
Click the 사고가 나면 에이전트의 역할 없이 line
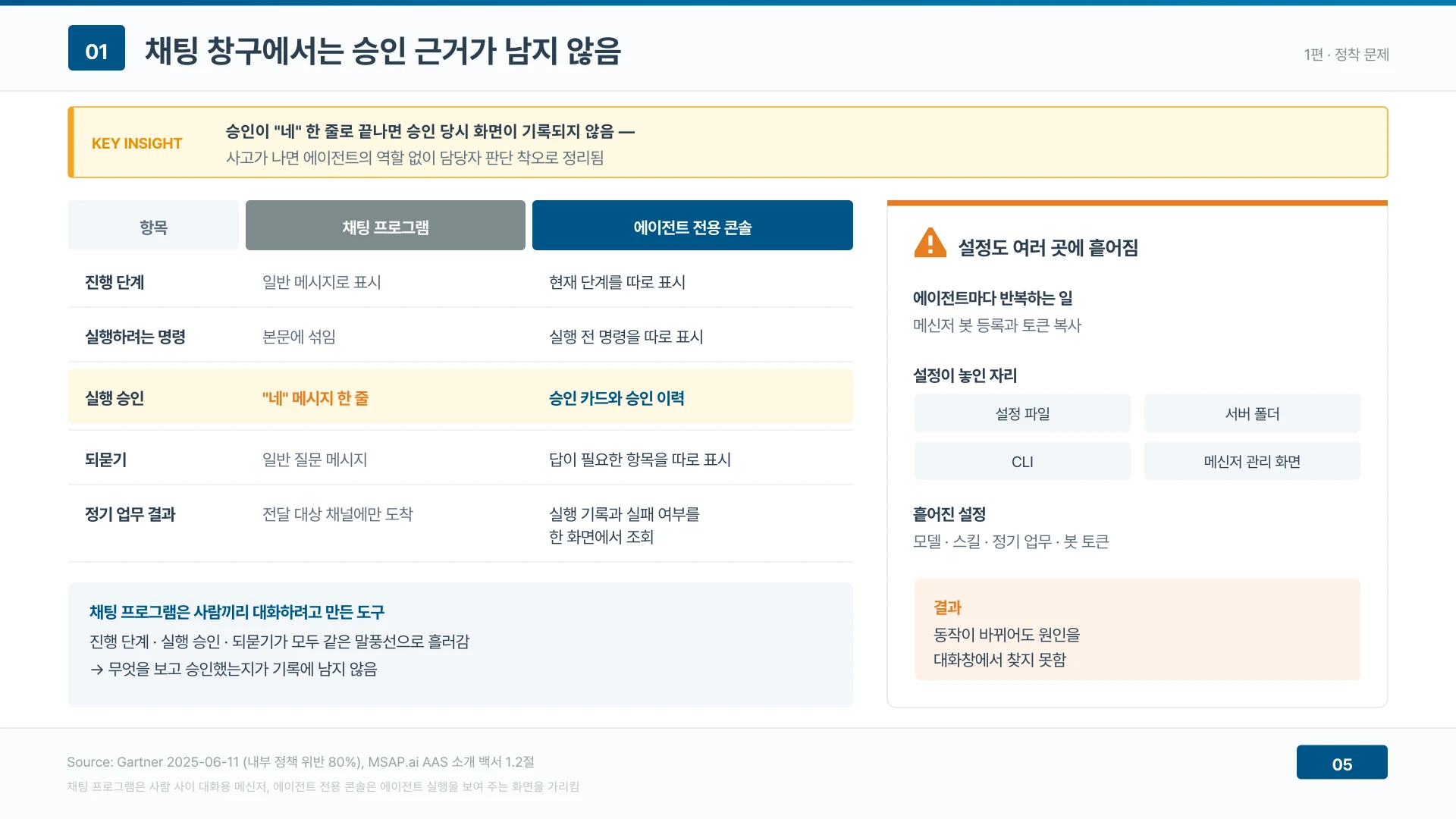[x=415, y=158]
